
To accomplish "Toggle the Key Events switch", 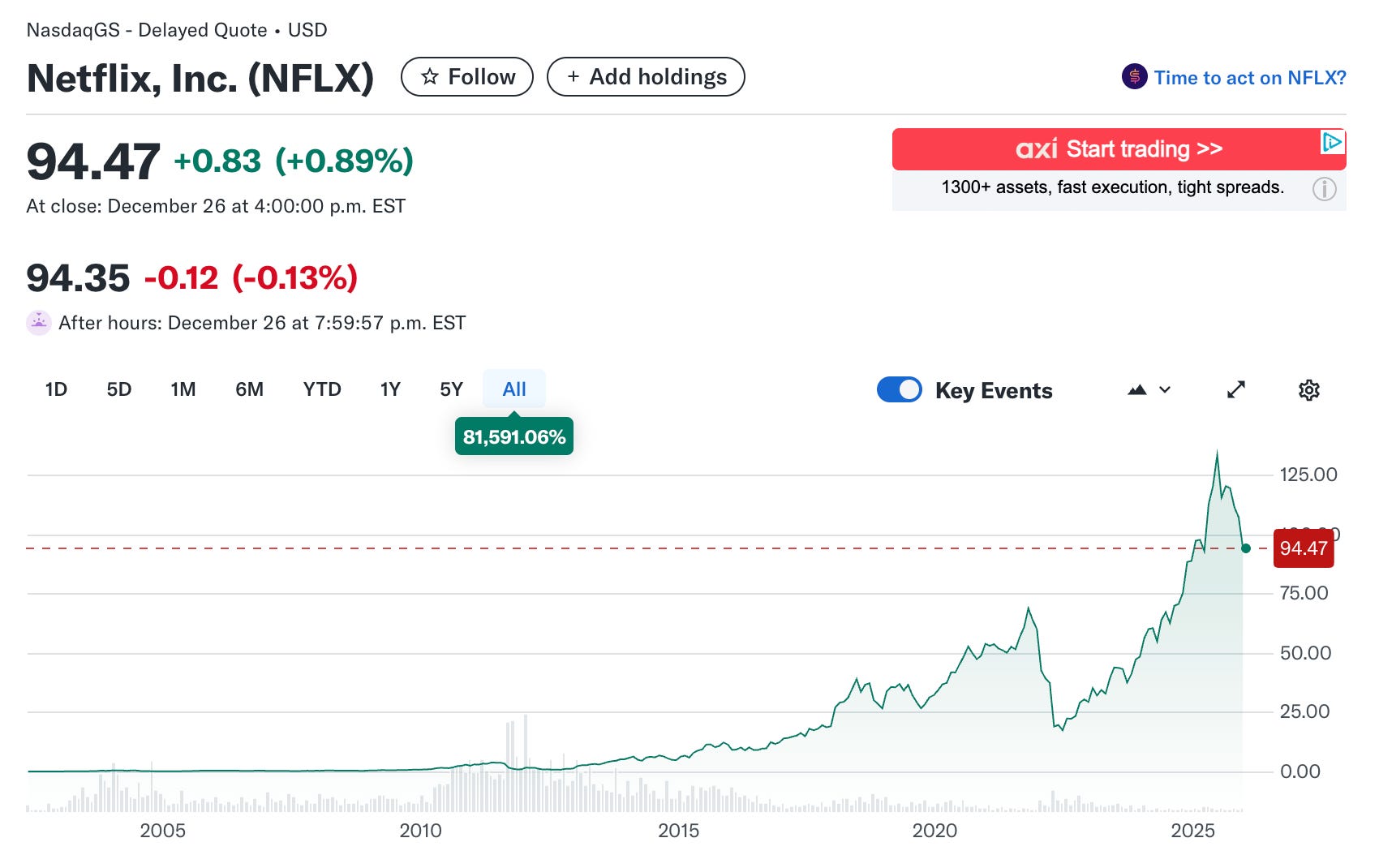I will 899,390.
